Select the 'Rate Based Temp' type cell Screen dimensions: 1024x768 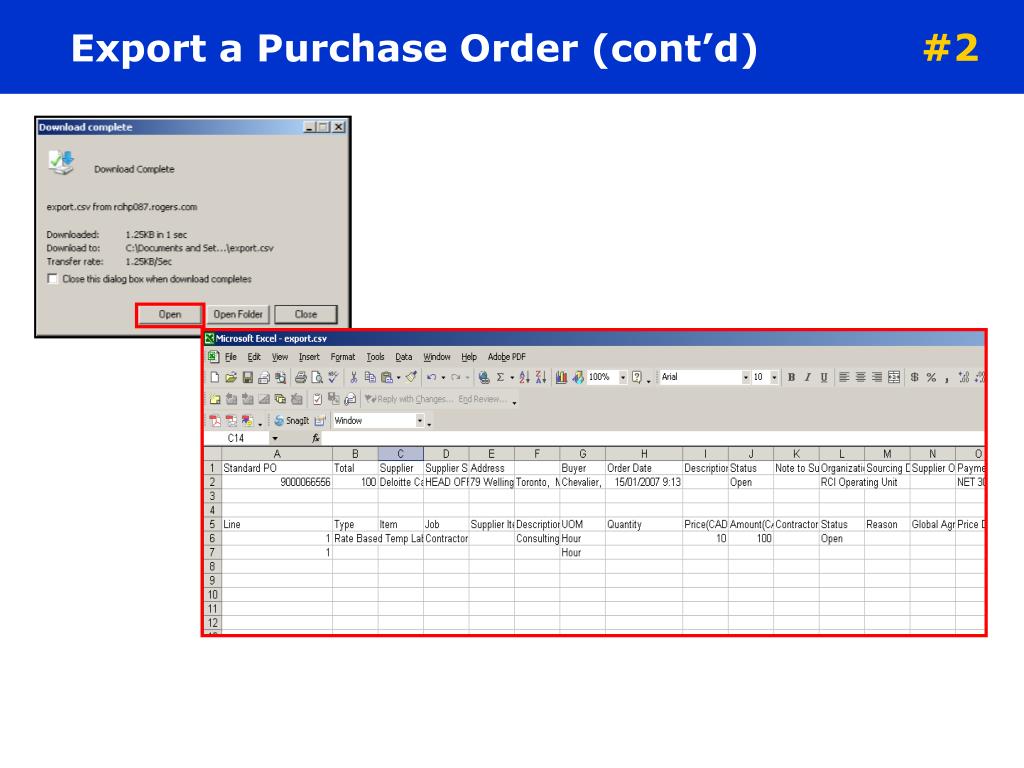[x=355, y=538]
